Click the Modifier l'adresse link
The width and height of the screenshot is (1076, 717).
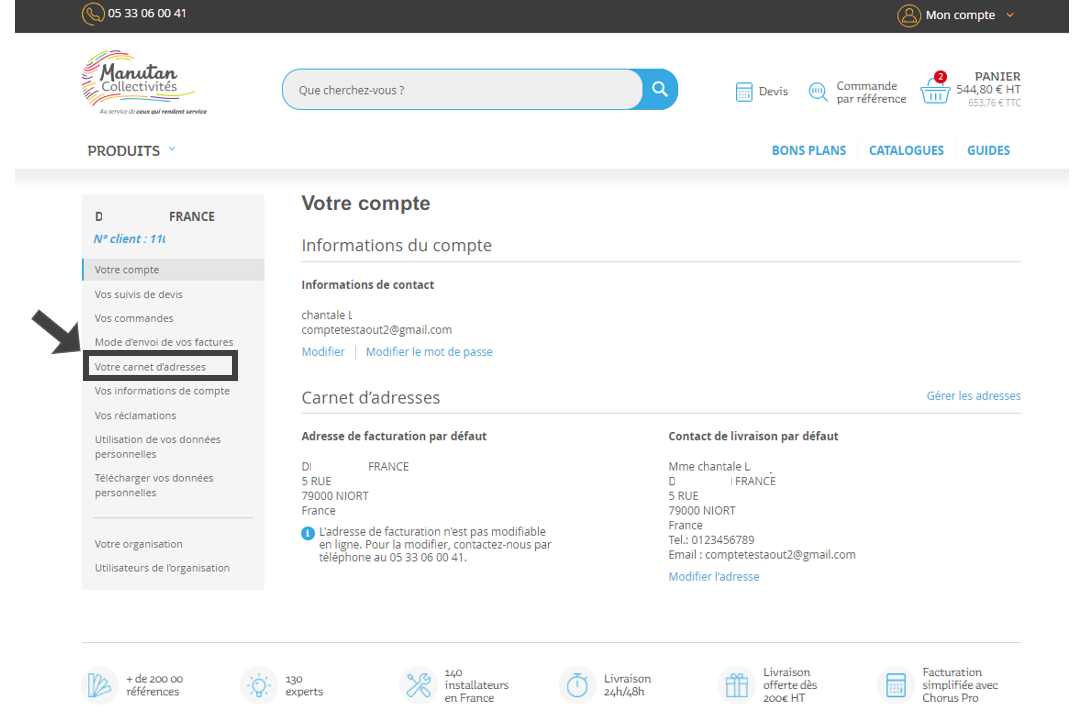(x=713, y=577)
